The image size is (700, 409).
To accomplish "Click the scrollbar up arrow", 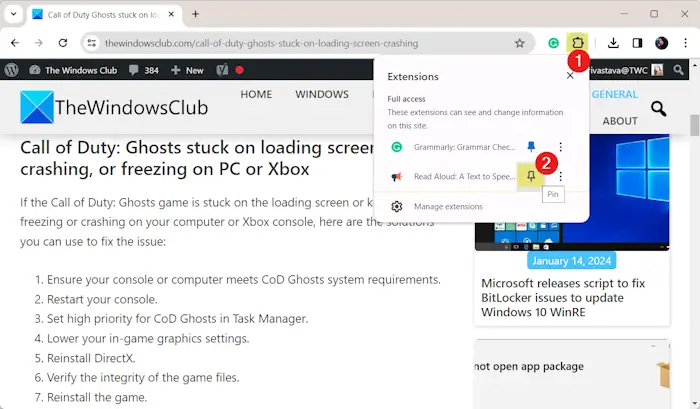I will pyautogui.click(x=694, y=65).
